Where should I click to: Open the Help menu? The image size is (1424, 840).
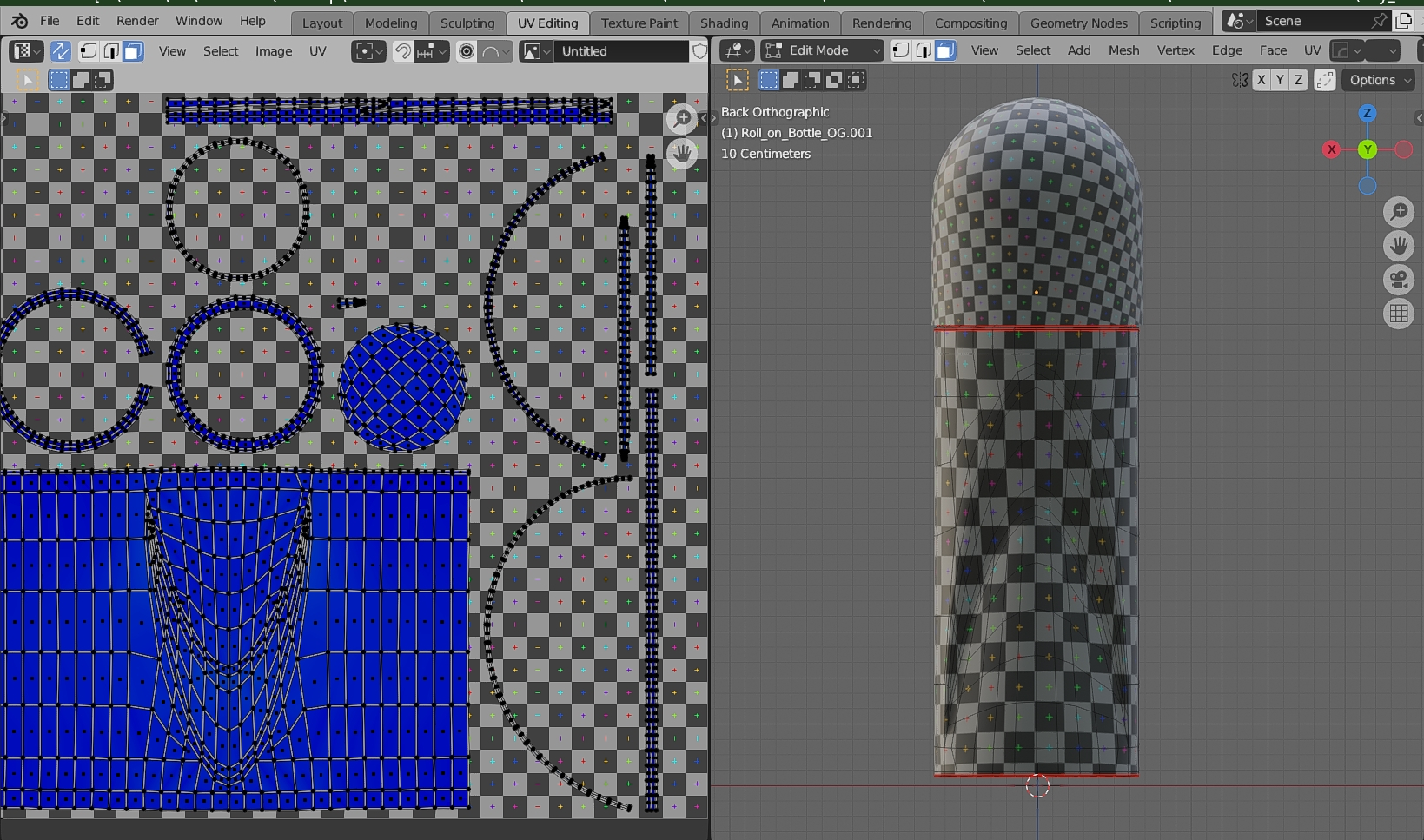pos(253,21)
